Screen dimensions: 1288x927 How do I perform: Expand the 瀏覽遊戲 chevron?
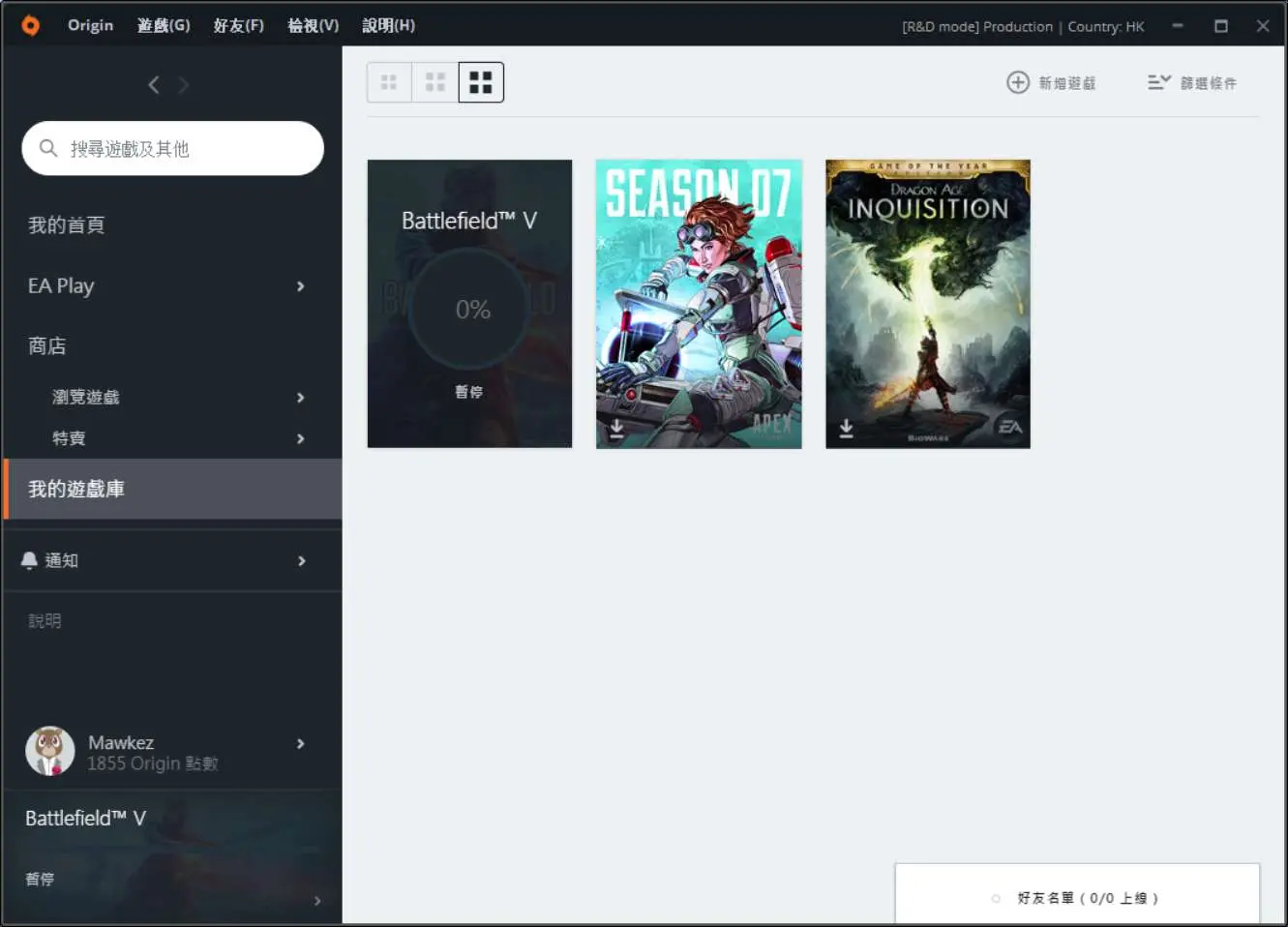[x=300, y=398]
